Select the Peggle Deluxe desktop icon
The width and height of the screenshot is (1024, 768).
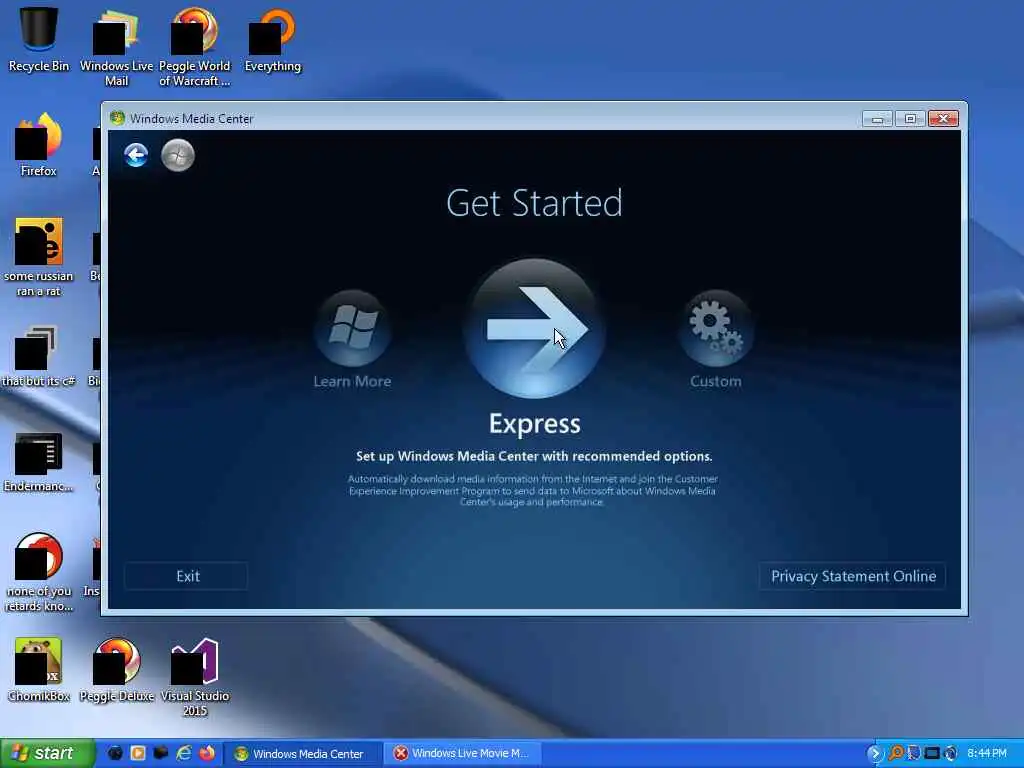(116, 670)
